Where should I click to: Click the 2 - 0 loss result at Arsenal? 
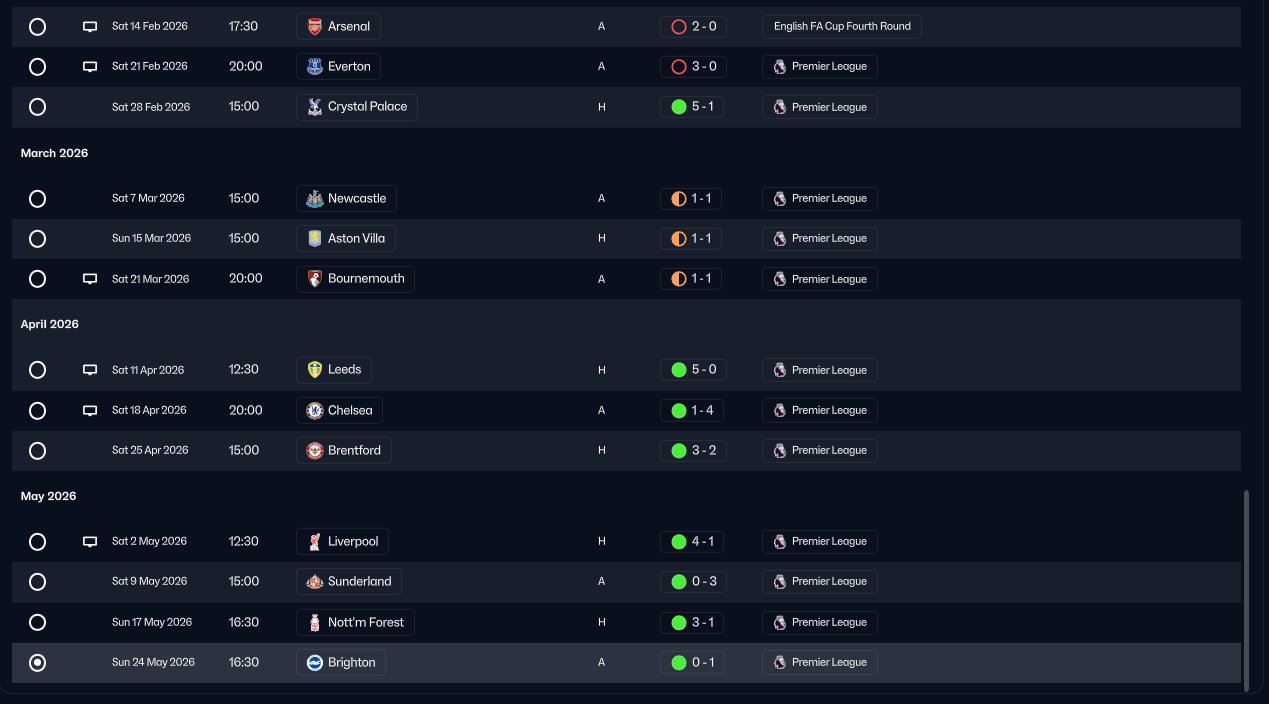pos(693,27)
